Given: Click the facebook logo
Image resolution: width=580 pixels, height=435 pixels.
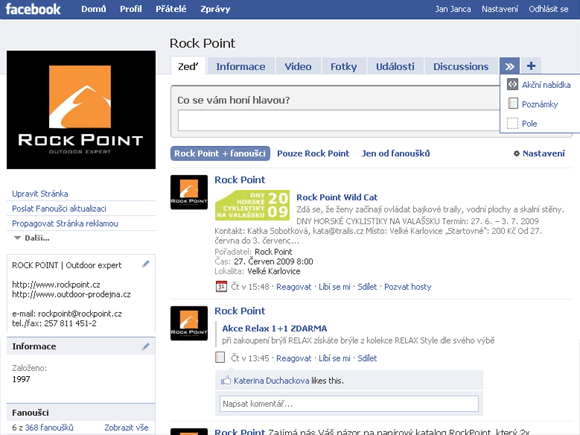Looking at the screenshot, I should pyautogui.click(x=33, y=9).
